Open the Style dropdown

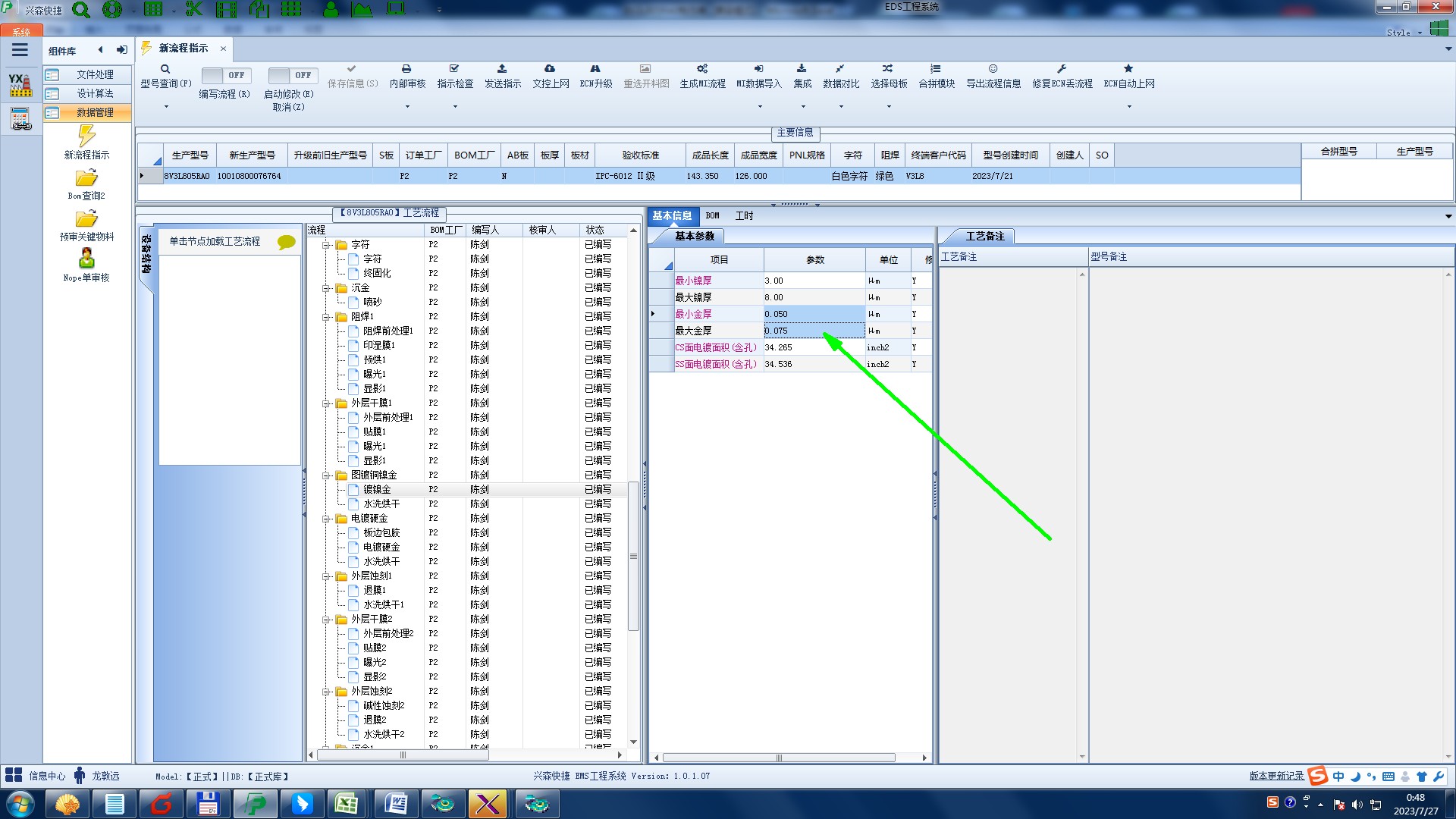pyautogui.click(x=1404, y=33)
